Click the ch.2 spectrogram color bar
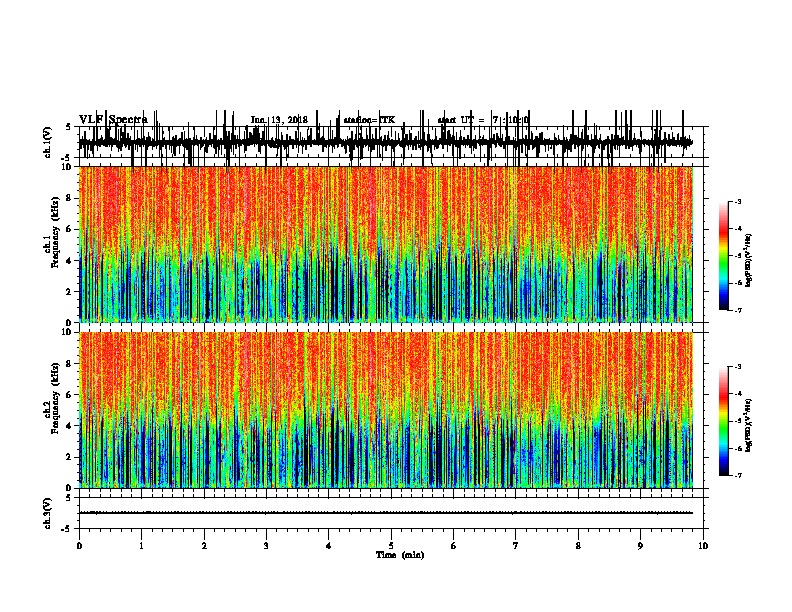Screen dimensions: 792x612 tap(724, 421)
